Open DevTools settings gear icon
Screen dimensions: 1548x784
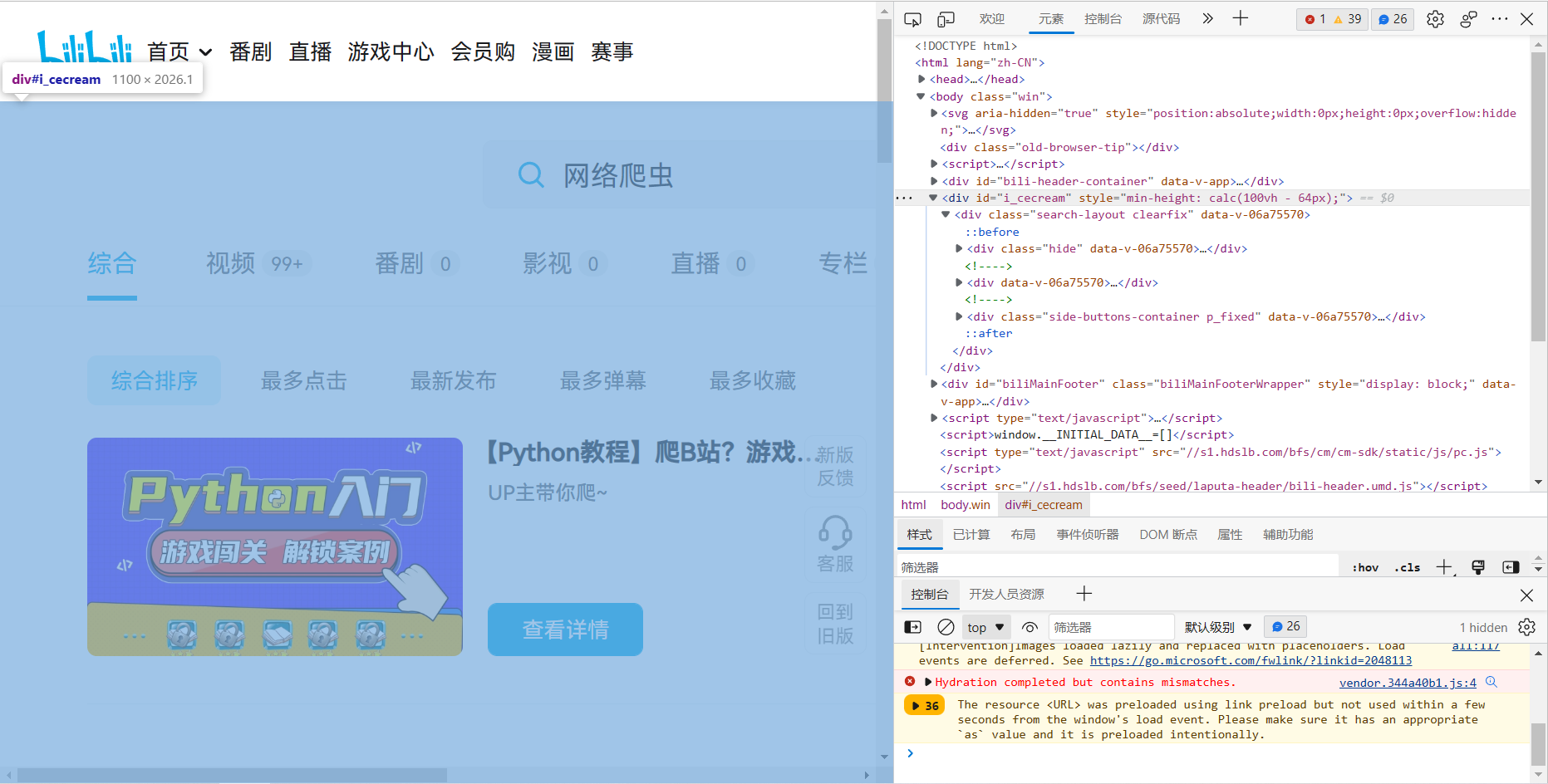1435,19
